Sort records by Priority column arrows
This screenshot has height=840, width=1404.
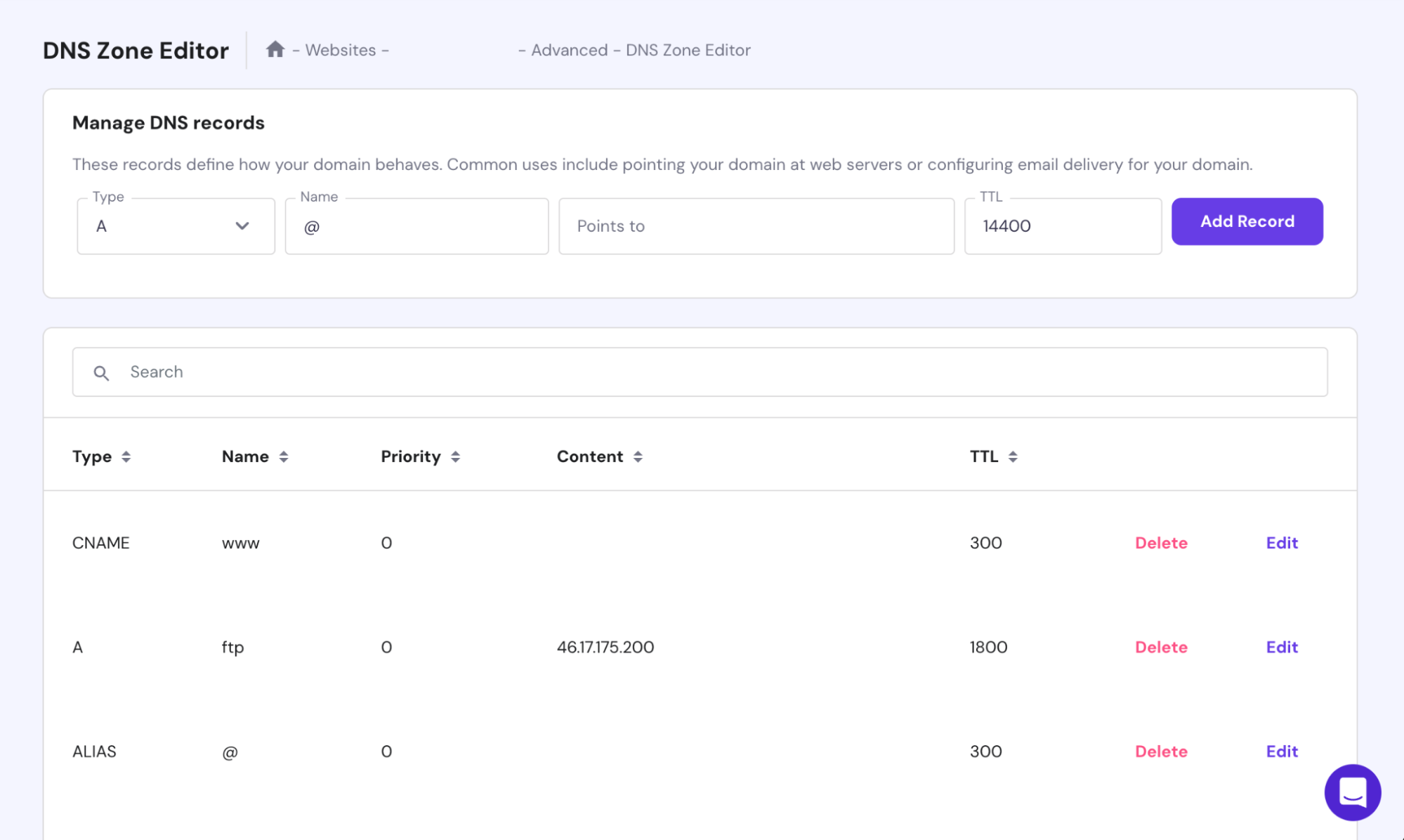click(455, 457)
